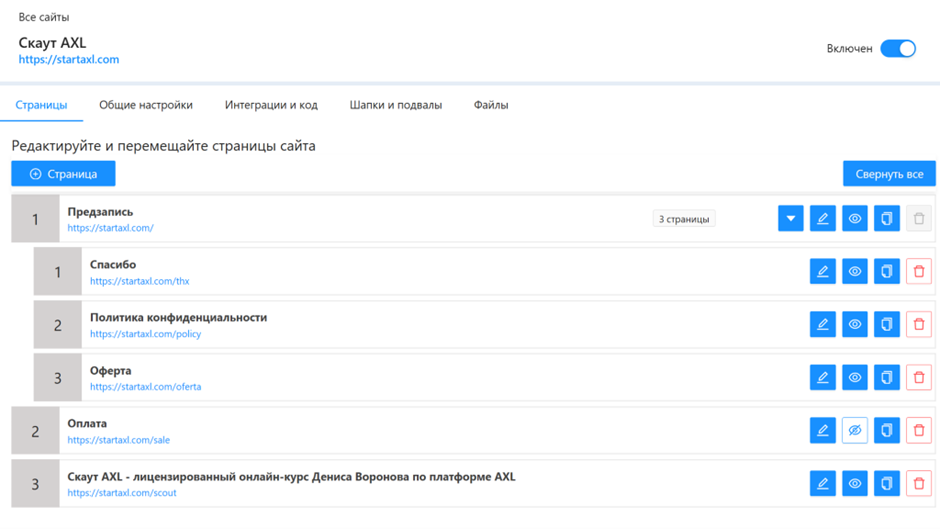Edit the Предзапись page
Image resolution: width=940 pixels, height=529 pixels.
pyautogui.click(x=822, y=218)
